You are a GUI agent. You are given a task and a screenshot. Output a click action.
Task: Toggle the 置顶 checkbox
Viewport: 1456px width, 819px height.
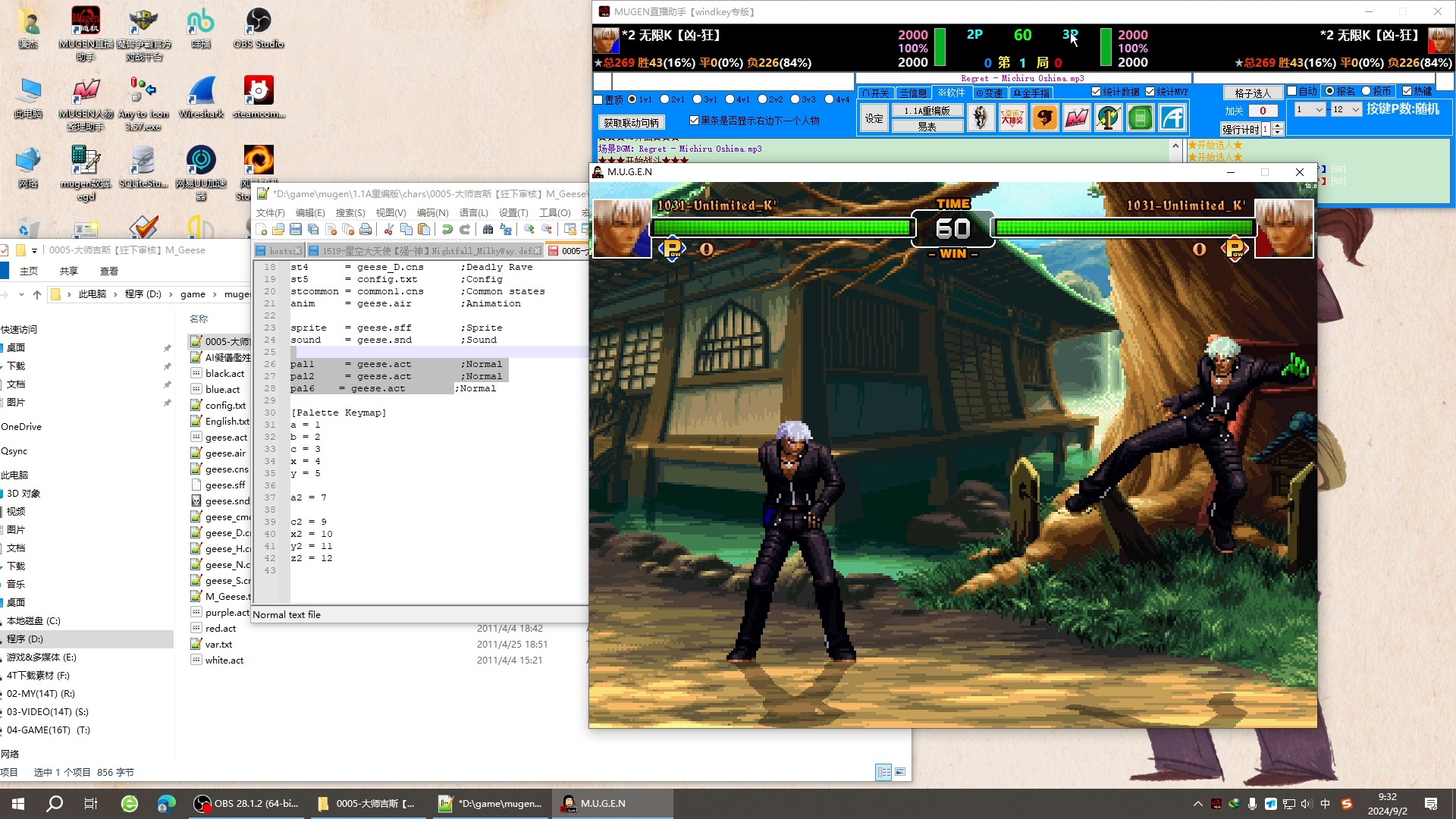(598, 99)
